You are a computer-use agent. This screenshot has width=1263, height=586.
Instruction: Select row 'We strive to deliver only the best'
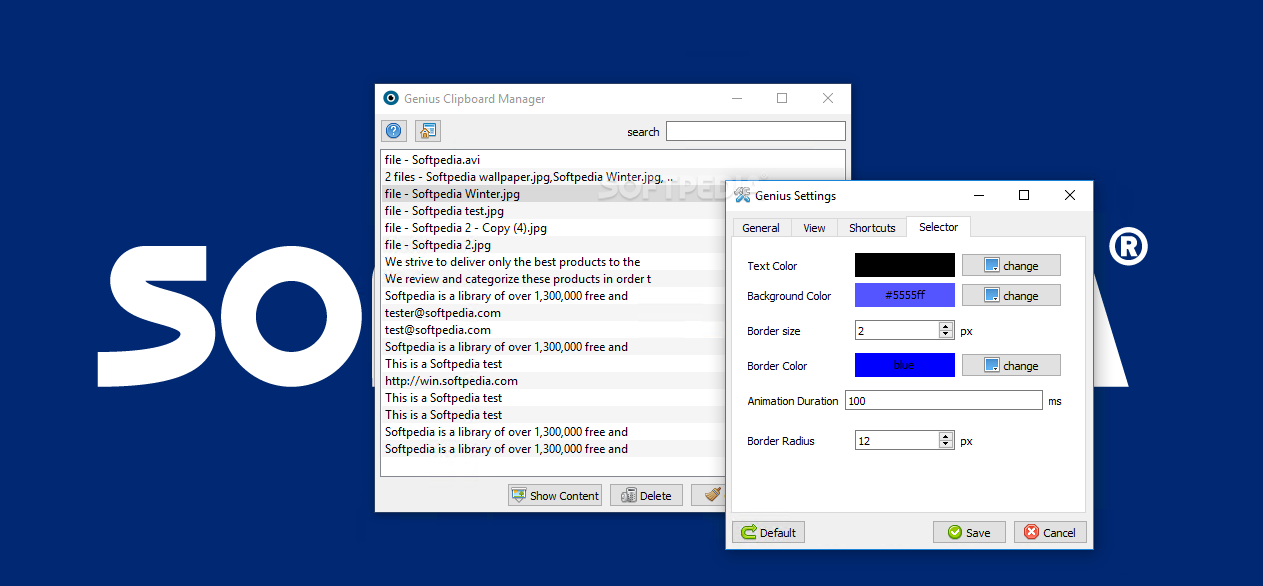(554, 261)
